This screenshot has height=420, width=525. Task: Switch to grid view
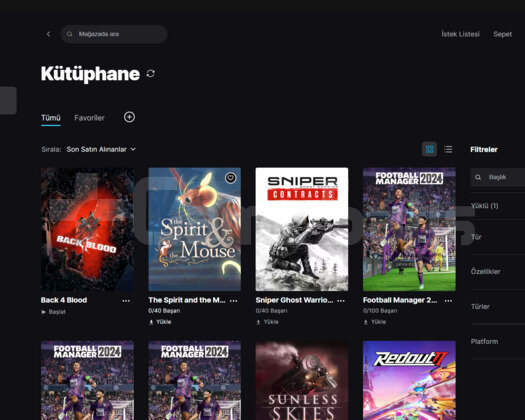point(430,149)
